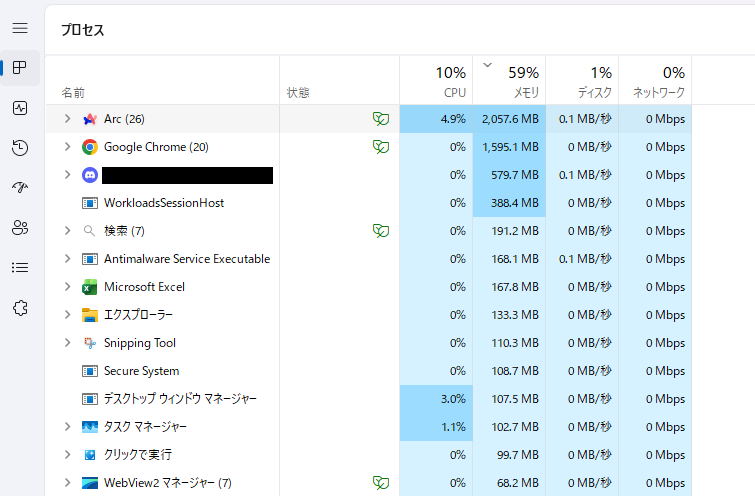Open the Users sidebar icon
This screenshot has width=755, height=496.
pos(20,227)
